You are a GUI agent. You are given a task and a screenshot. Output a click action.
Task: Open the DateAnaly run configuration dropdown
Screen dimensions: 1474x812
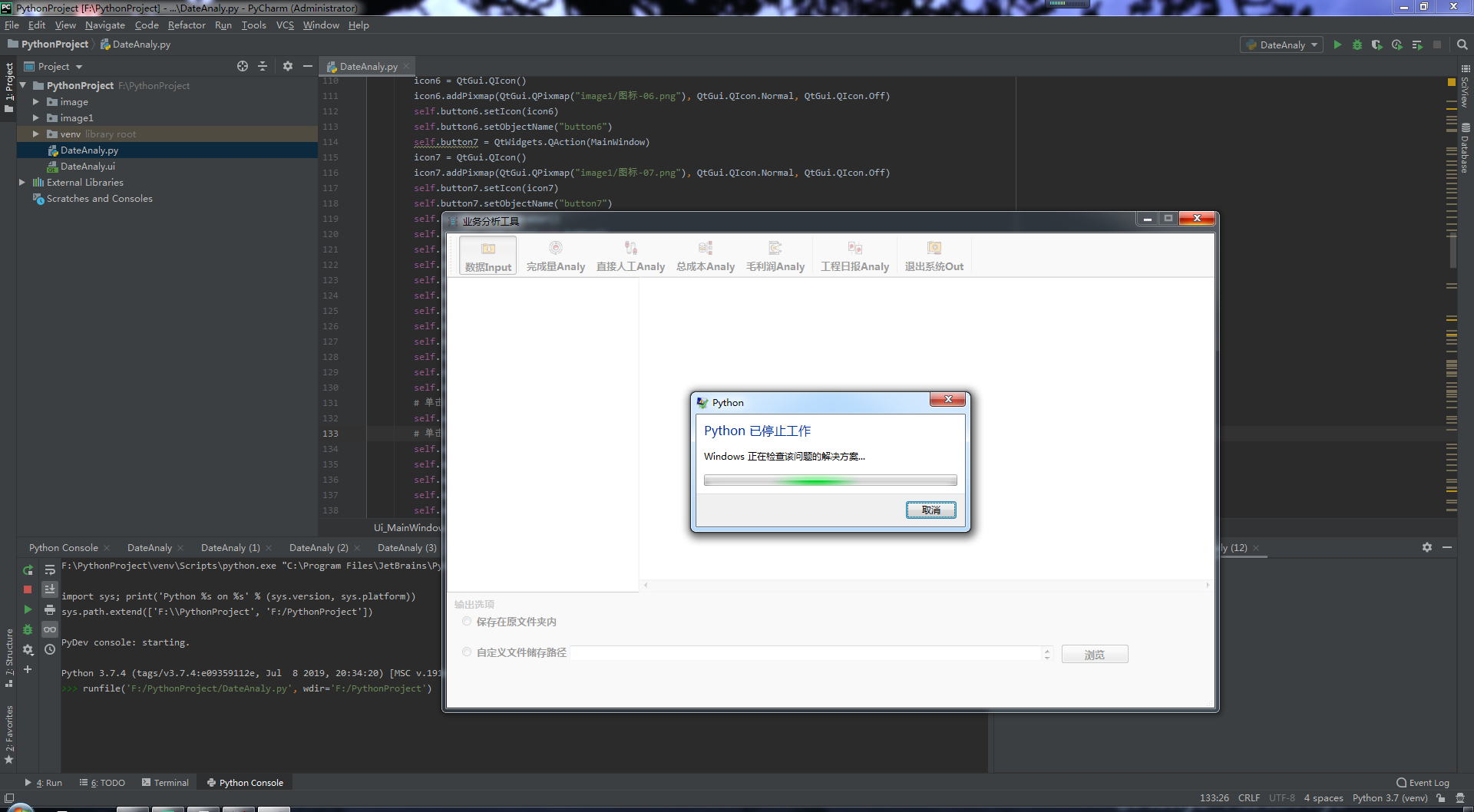tap(1281, 45)
